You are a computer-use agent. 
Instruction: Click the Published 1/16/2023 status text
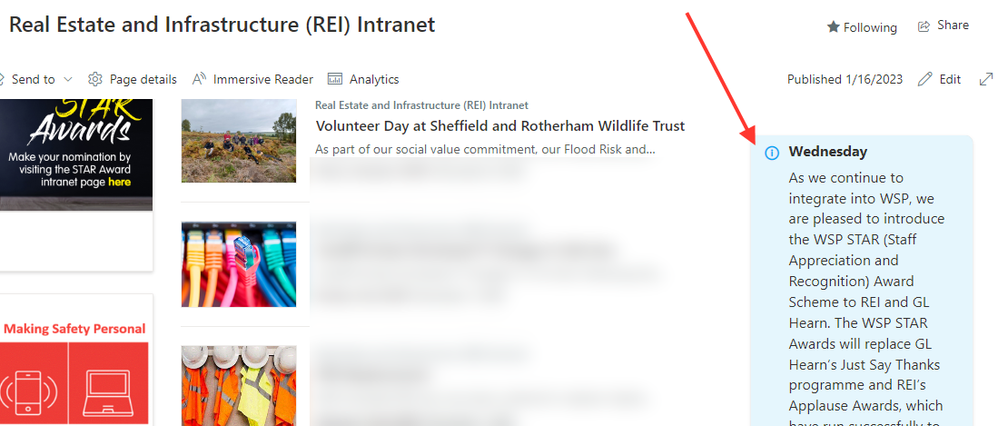tap(845, 79)
